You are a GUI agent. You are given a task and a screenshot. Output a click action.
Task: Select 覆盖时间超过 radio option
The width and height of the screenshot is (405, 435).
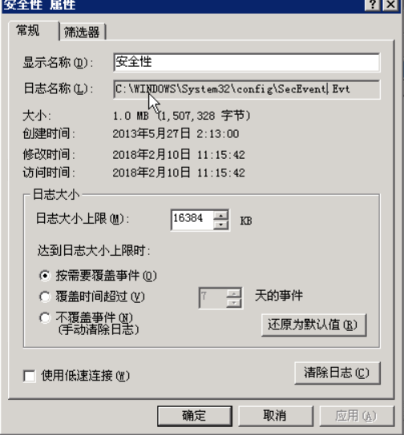tap(44, 296)
